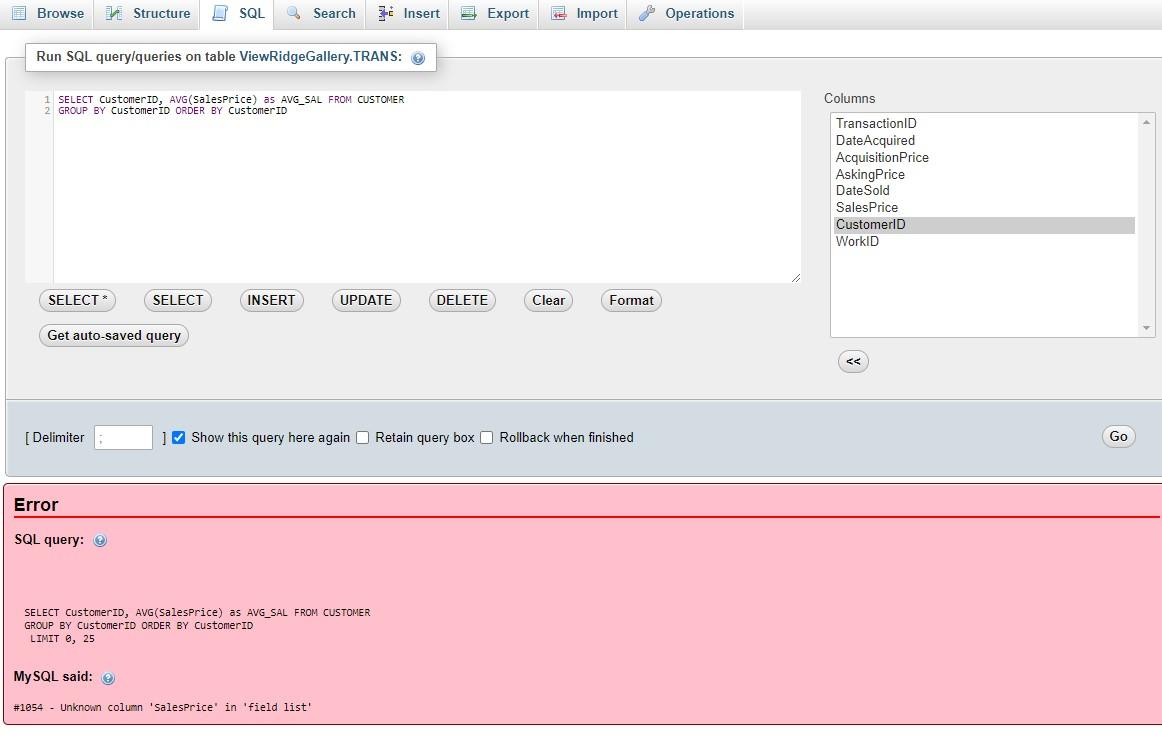Click the help icon beside 'MySQL said:'
Viewport: 1162px width, 737px height.
(107, 677)
